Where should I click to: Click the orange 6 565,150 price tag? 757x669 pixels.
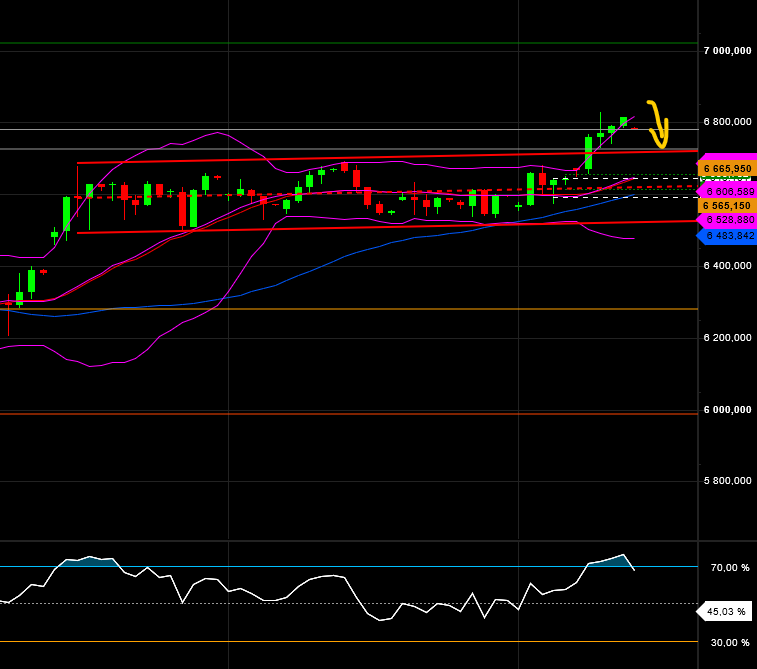[x=727, y=206]
